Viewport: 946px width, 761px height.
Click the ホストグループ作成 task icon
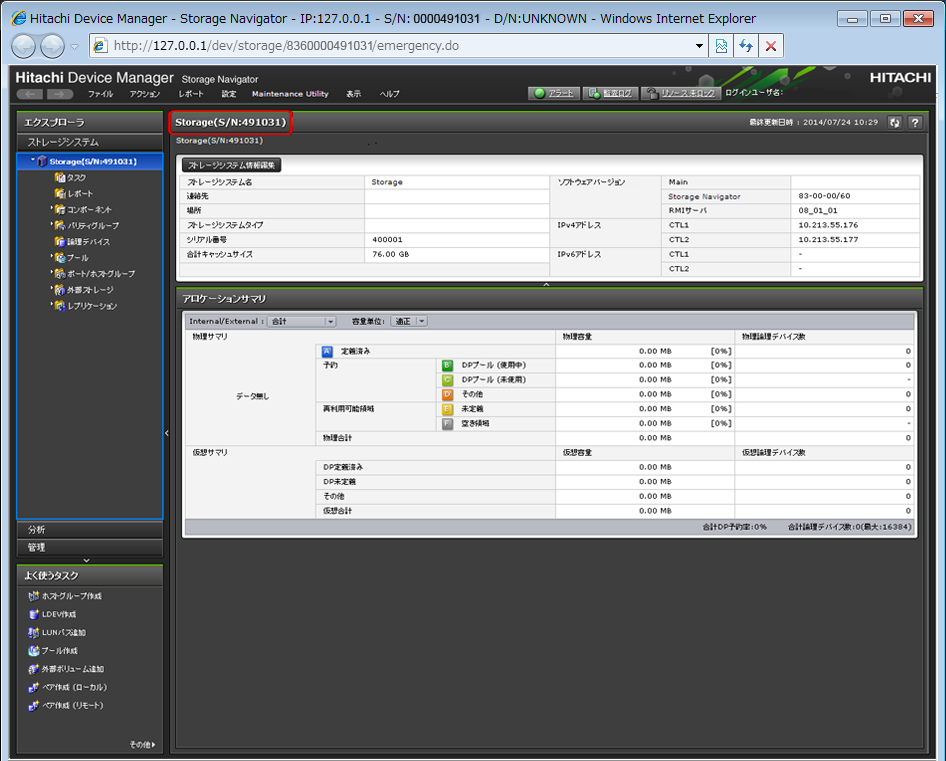pyautogui.click(x=34, y=596)
